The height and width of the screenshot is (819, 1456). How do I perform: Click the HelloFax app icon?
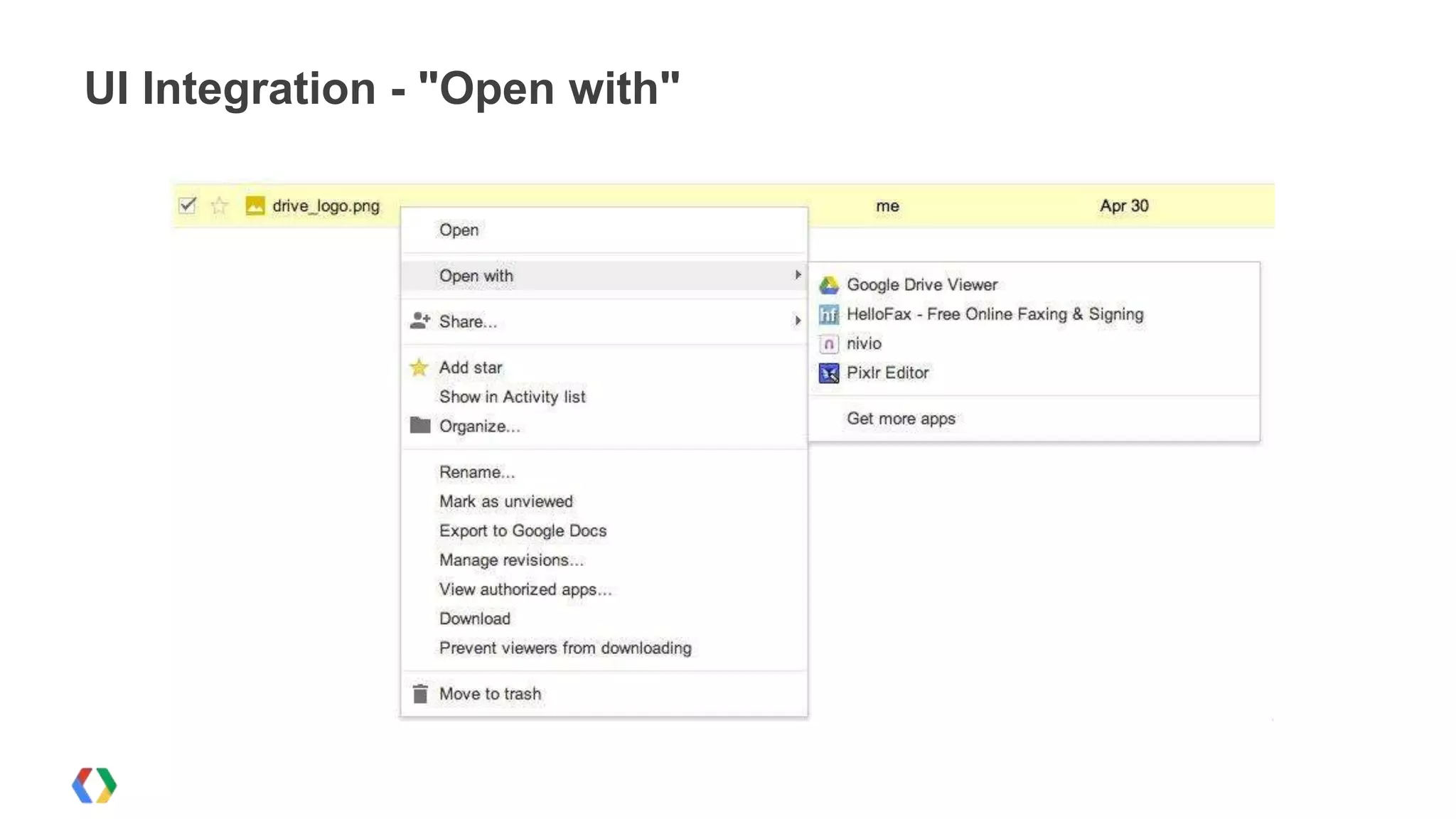(x=829, y=314)
